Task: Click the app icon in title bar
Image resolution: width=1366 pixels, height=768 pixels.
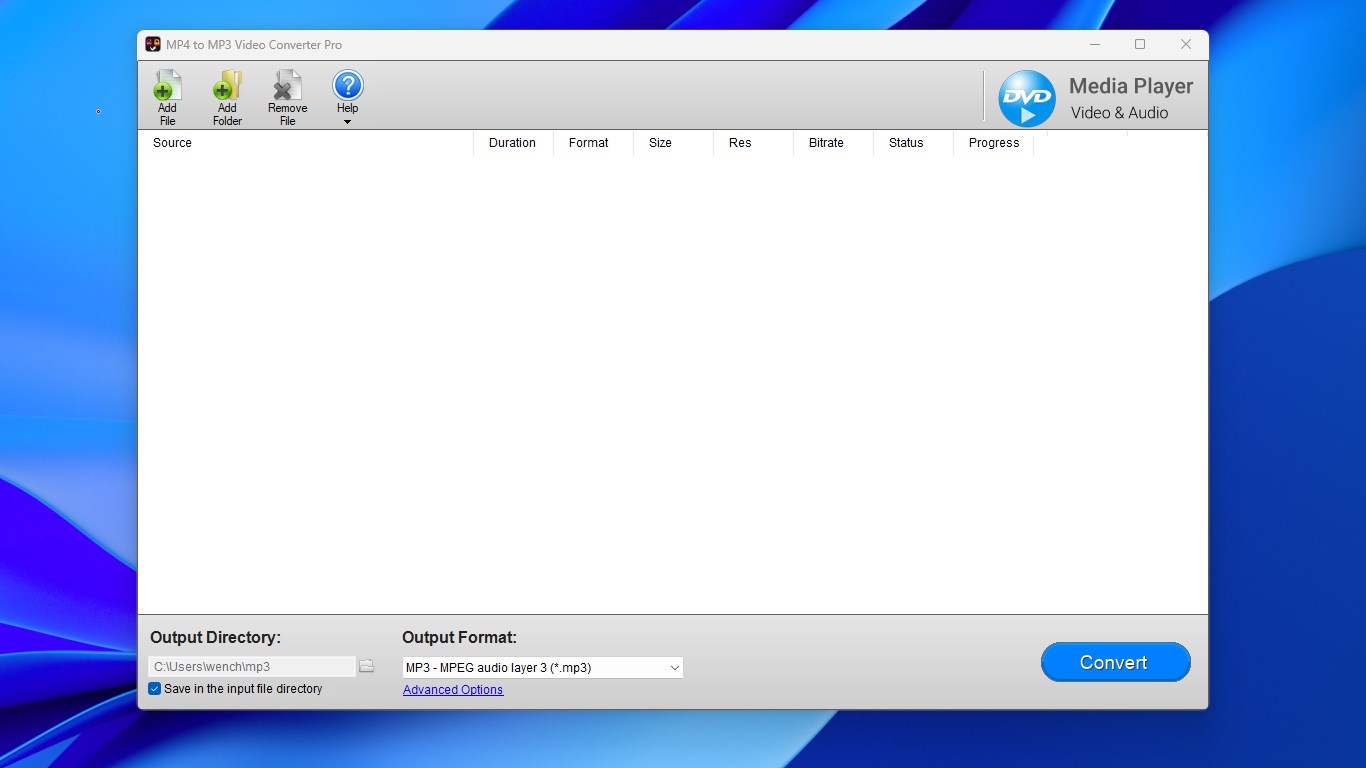Action: (x=153, y=44)
